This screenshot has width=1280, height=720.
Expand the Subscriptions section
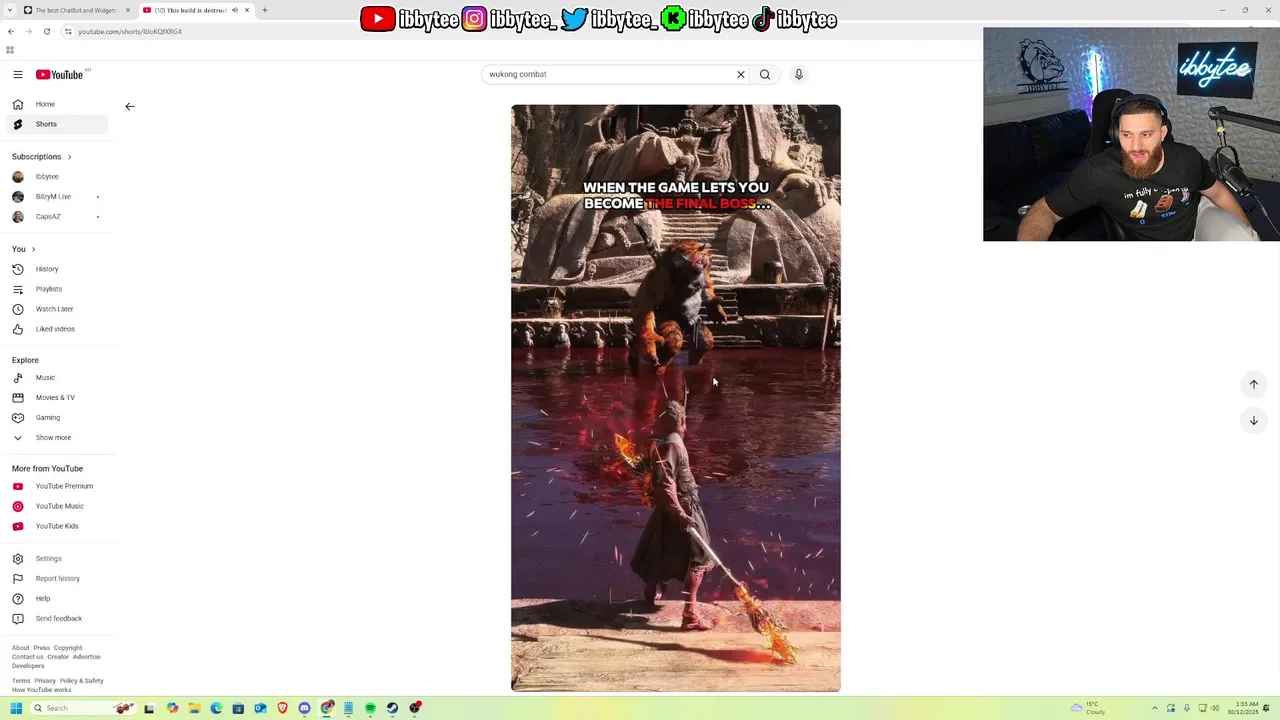(41, 157)
